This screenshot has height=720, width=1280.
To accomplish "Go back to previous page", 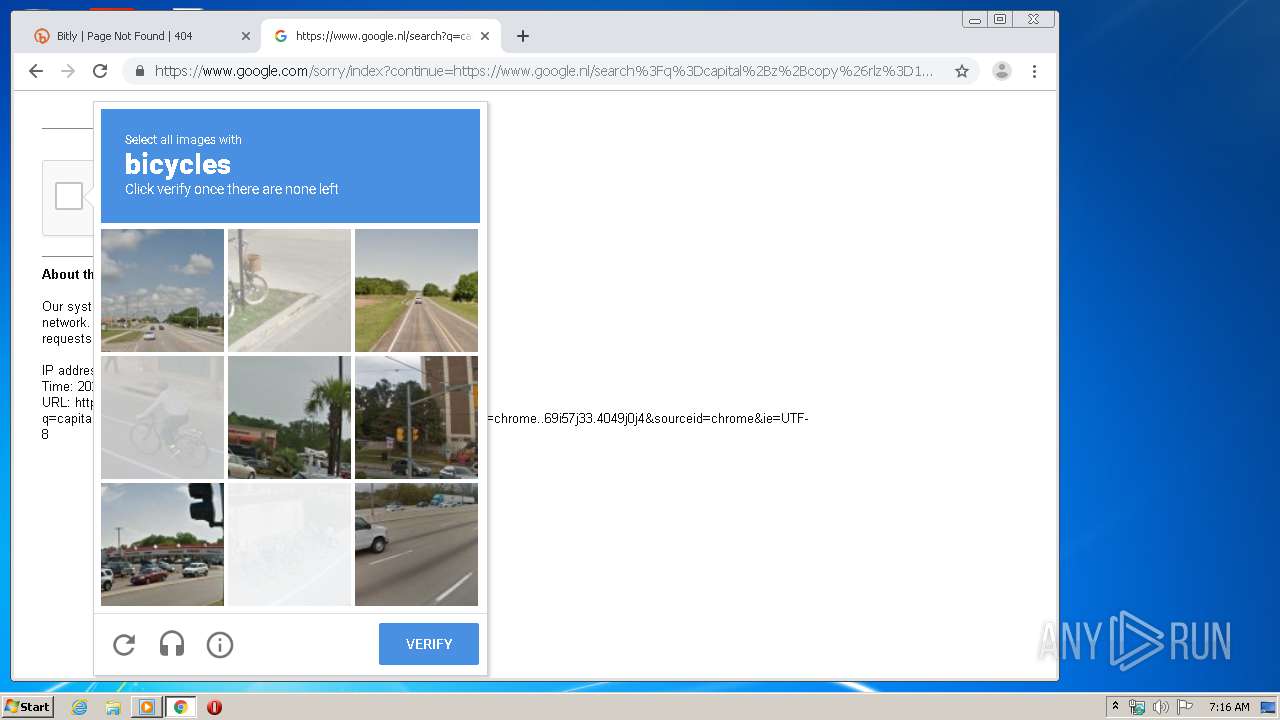I will pos(36,71).
